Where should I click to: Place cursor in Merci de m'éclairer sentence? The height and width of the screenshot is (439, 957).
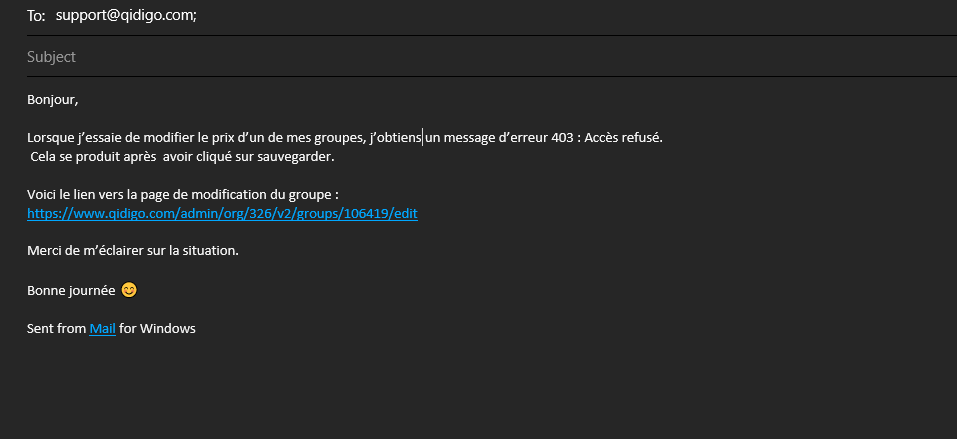[x=132, y=250]
